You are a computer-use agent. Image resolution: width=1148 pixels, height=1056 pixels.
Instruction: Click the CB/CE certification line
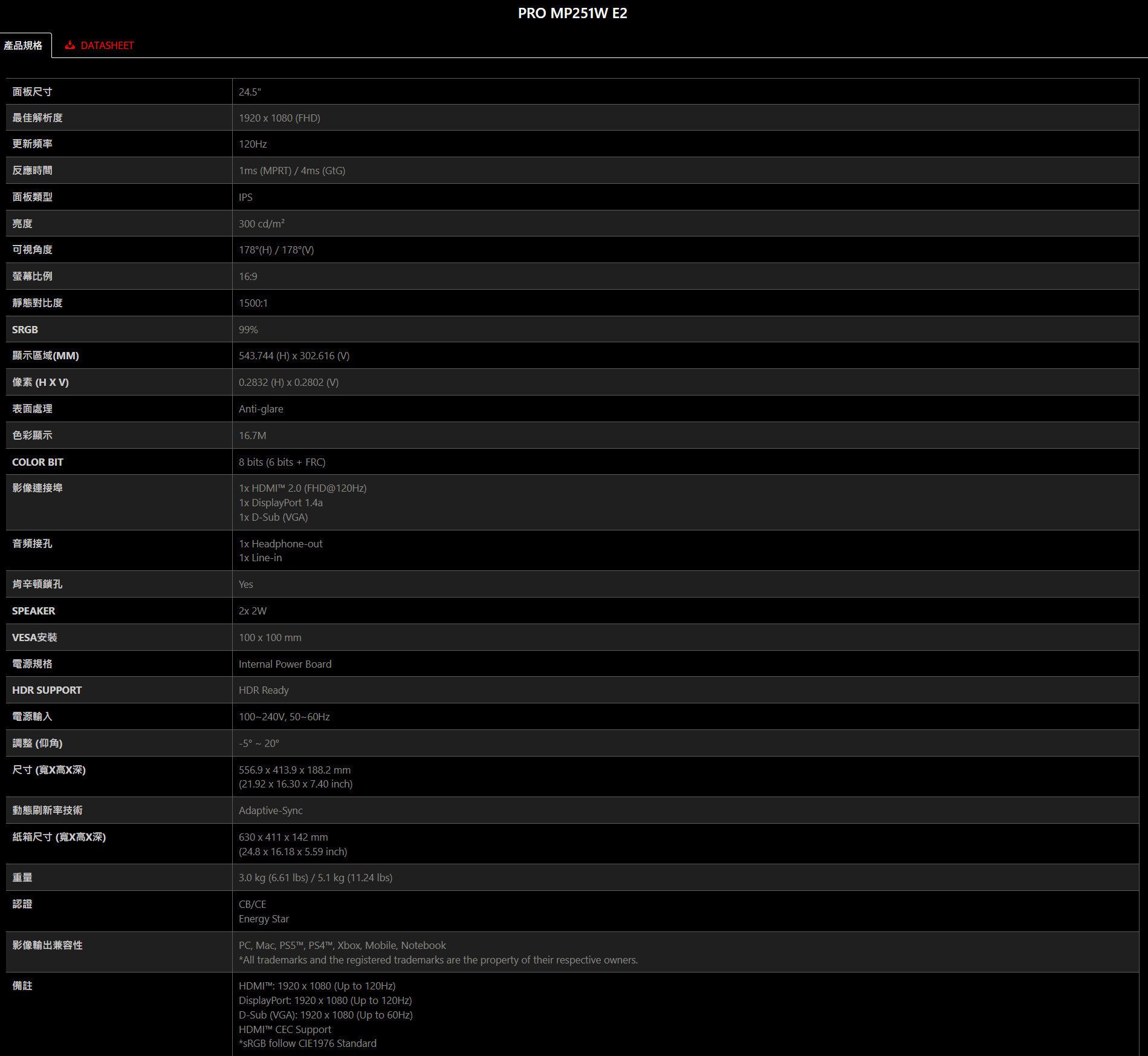click(252, 904)
